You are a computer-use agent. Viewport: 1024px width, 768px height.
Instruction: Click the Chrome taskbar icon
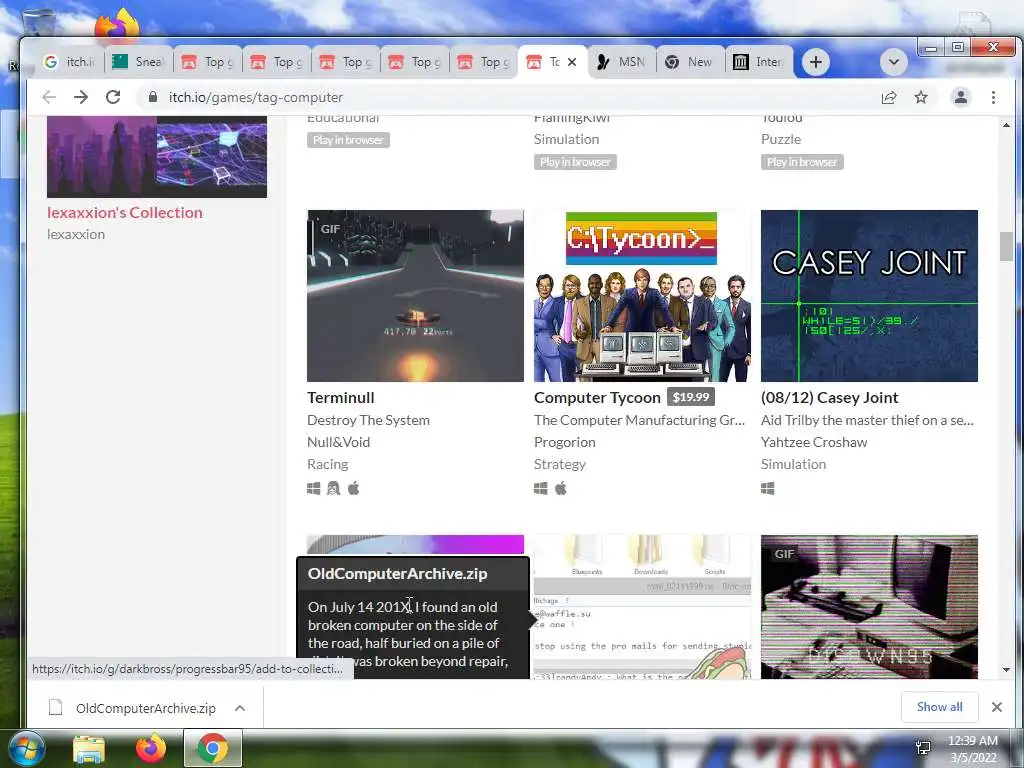(x=213, y=748)
